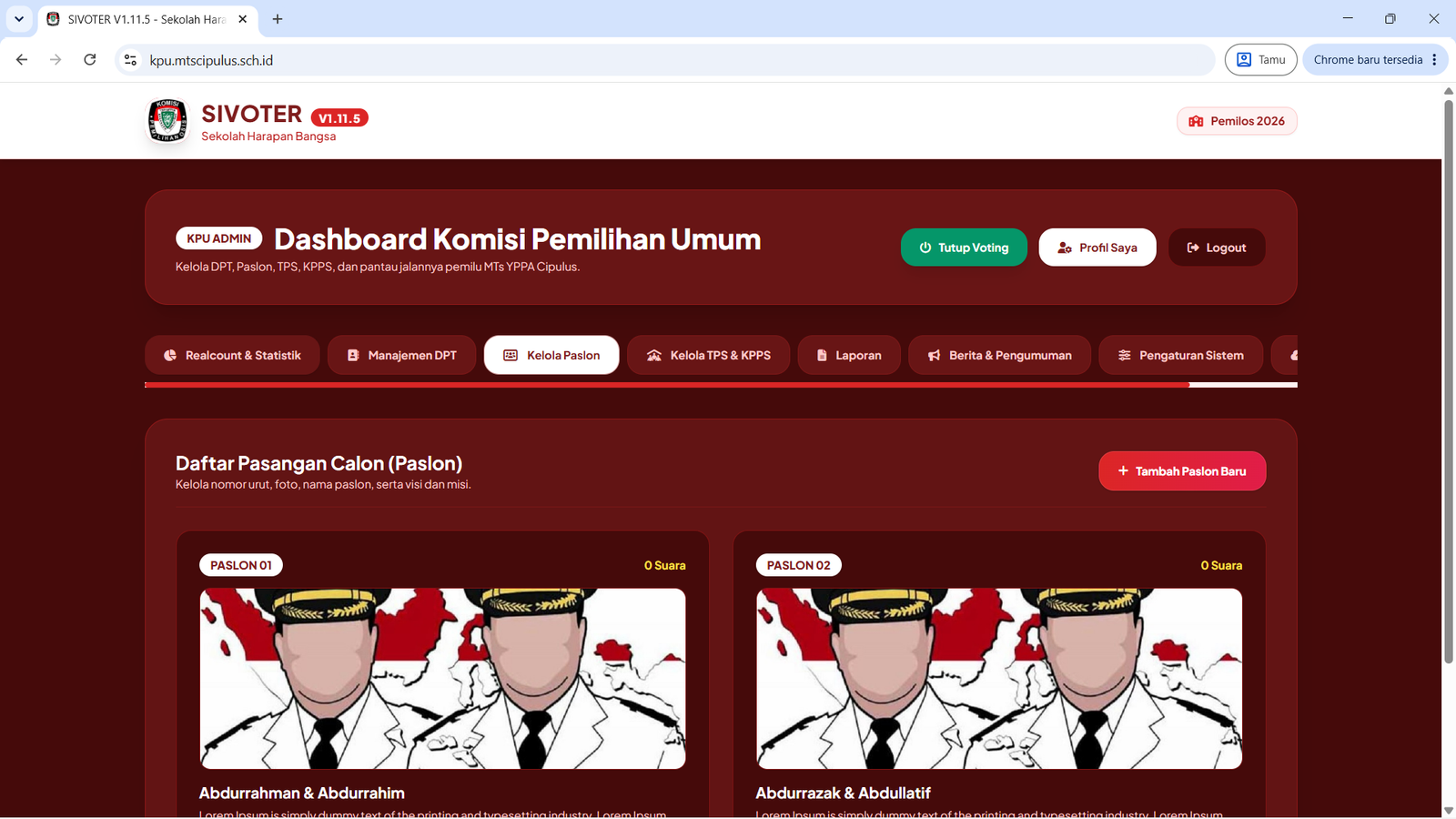The image size is (1456, 819).
Task: Click the 0 Suara count on Paslon 01
Action: [665, 565]
